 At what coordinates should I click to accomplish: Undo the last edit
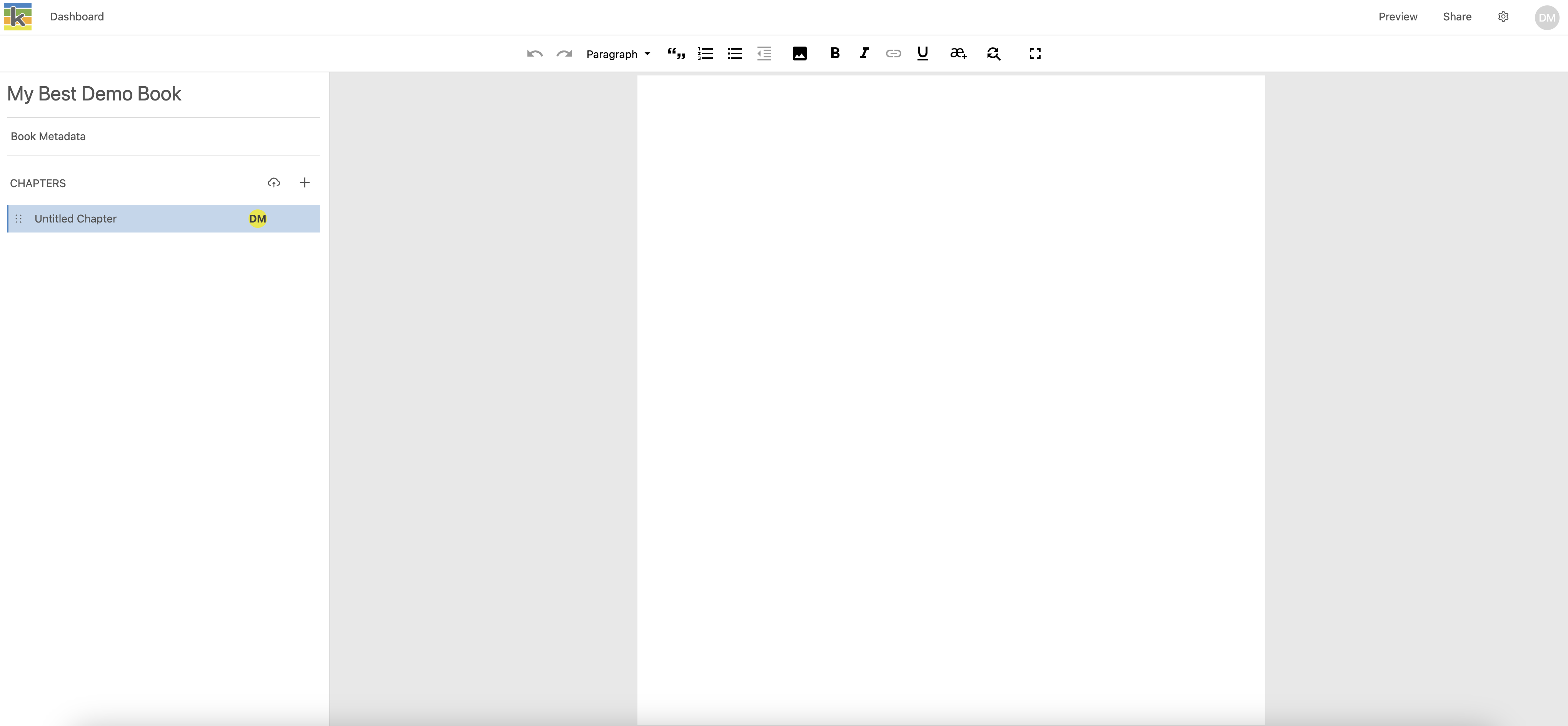click(x=534, y=54)
